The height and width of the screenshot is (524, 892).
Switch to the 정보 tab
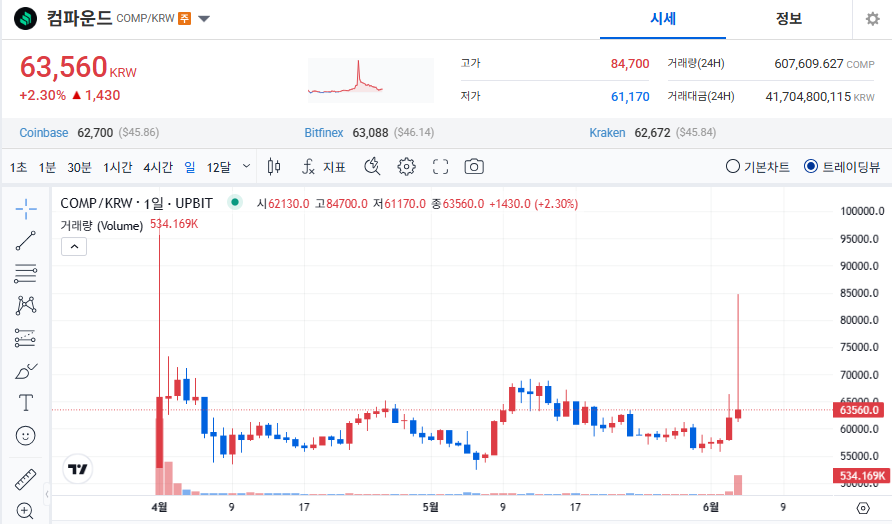point(788,19)
